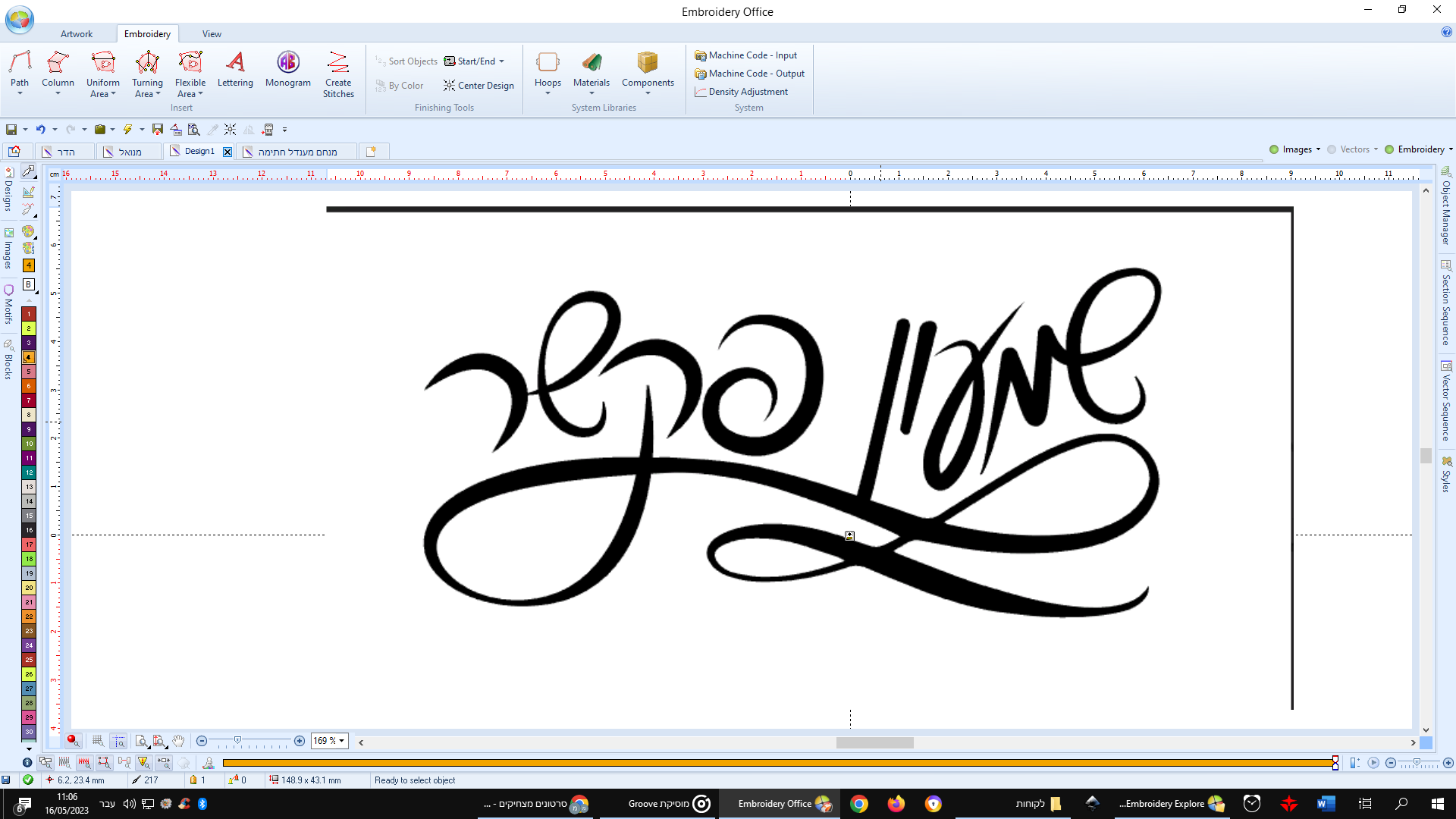Toggle Images layer visibility
Image resolution: width=1456 pixels, height=819 pixels.
tap(1274, 149)
